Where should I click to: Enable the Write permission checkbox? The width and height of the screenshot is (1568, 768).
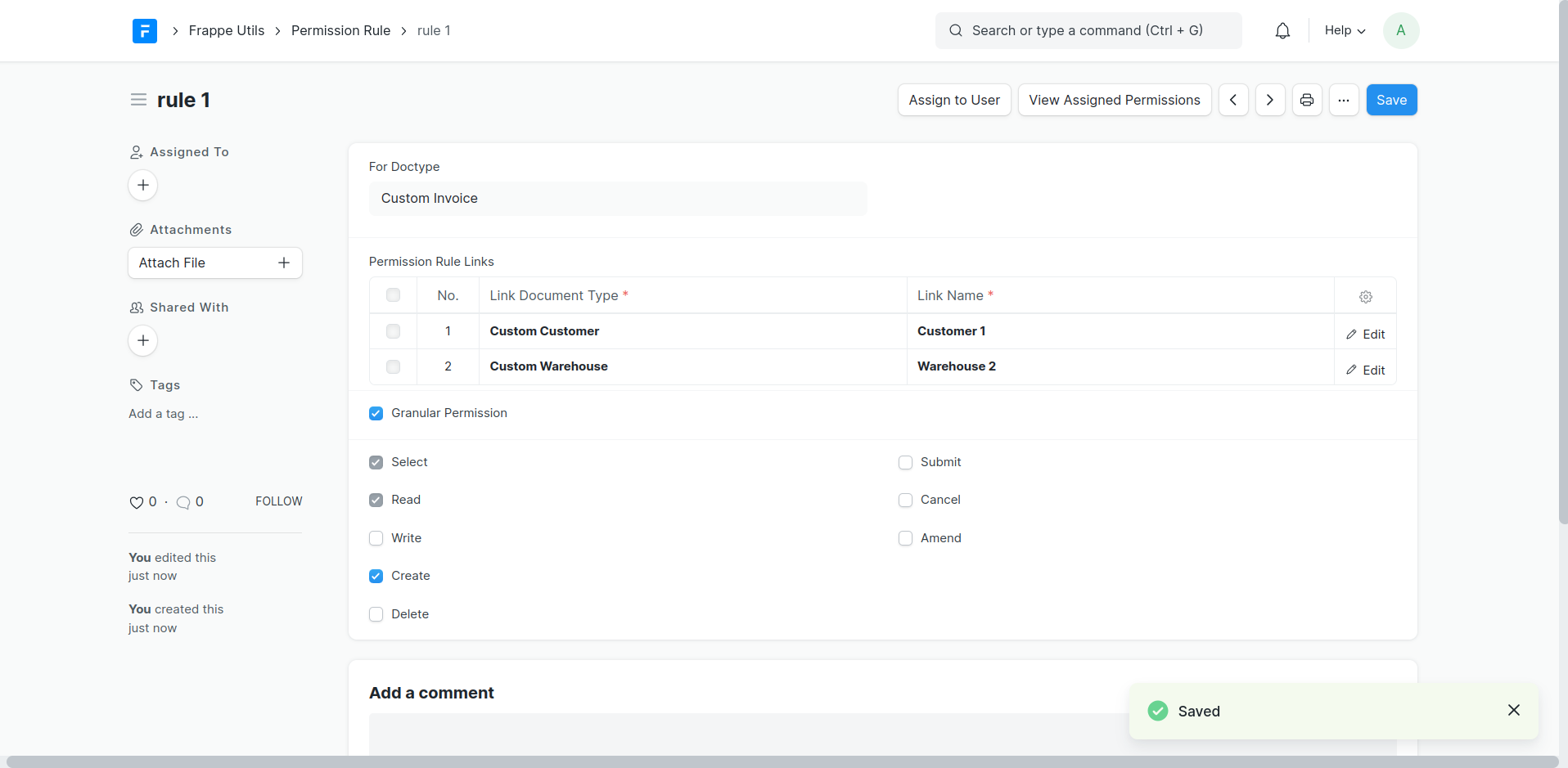376,538
